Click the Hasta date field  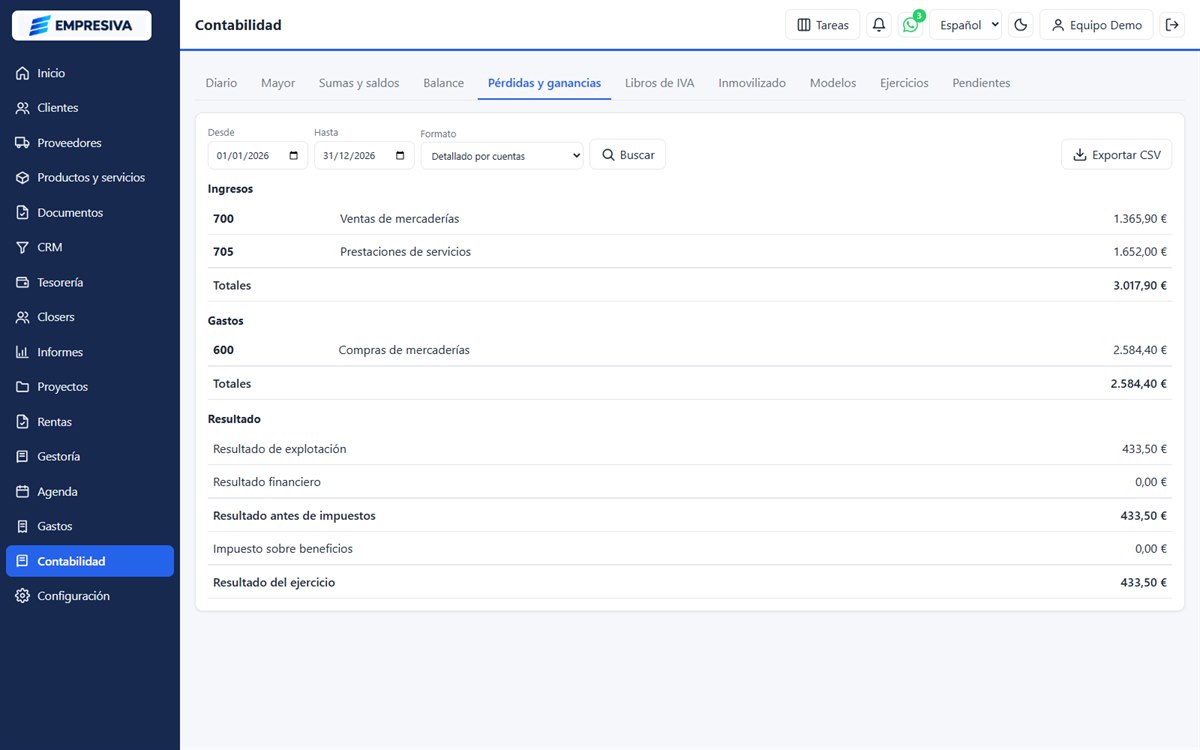(364, 155)
